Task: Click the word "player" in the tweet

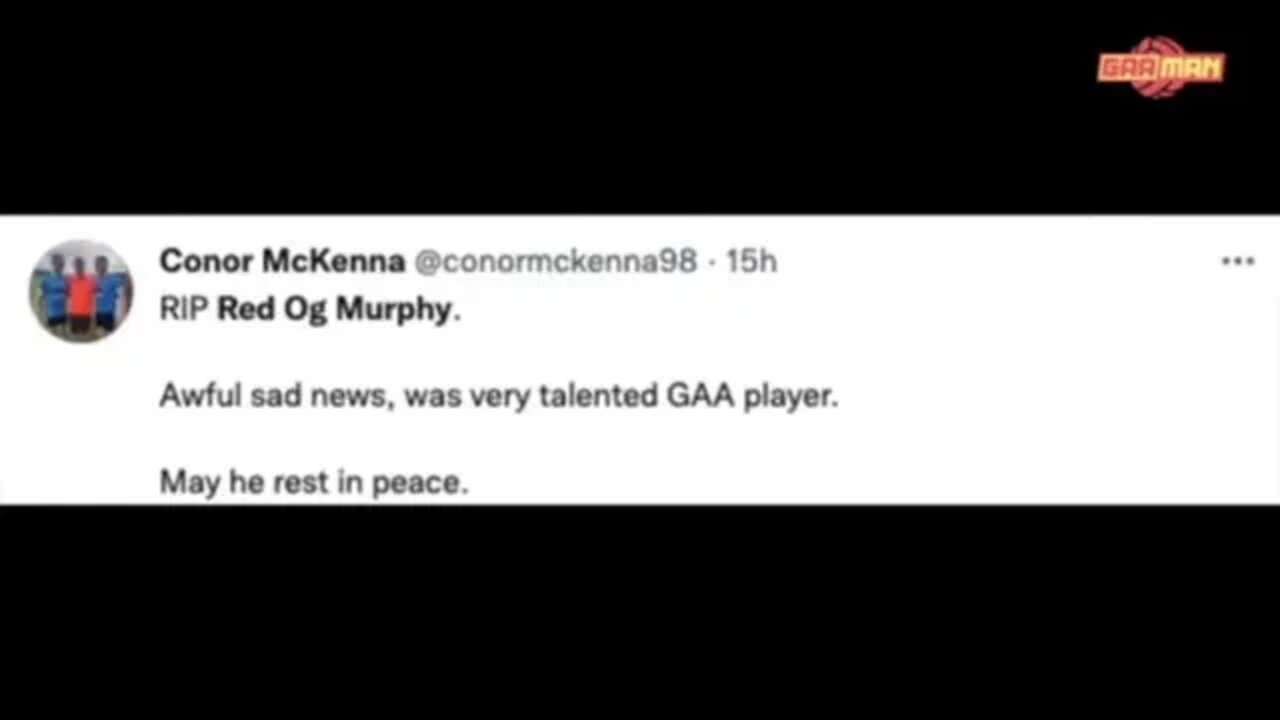Action: (x=787, y=398)
